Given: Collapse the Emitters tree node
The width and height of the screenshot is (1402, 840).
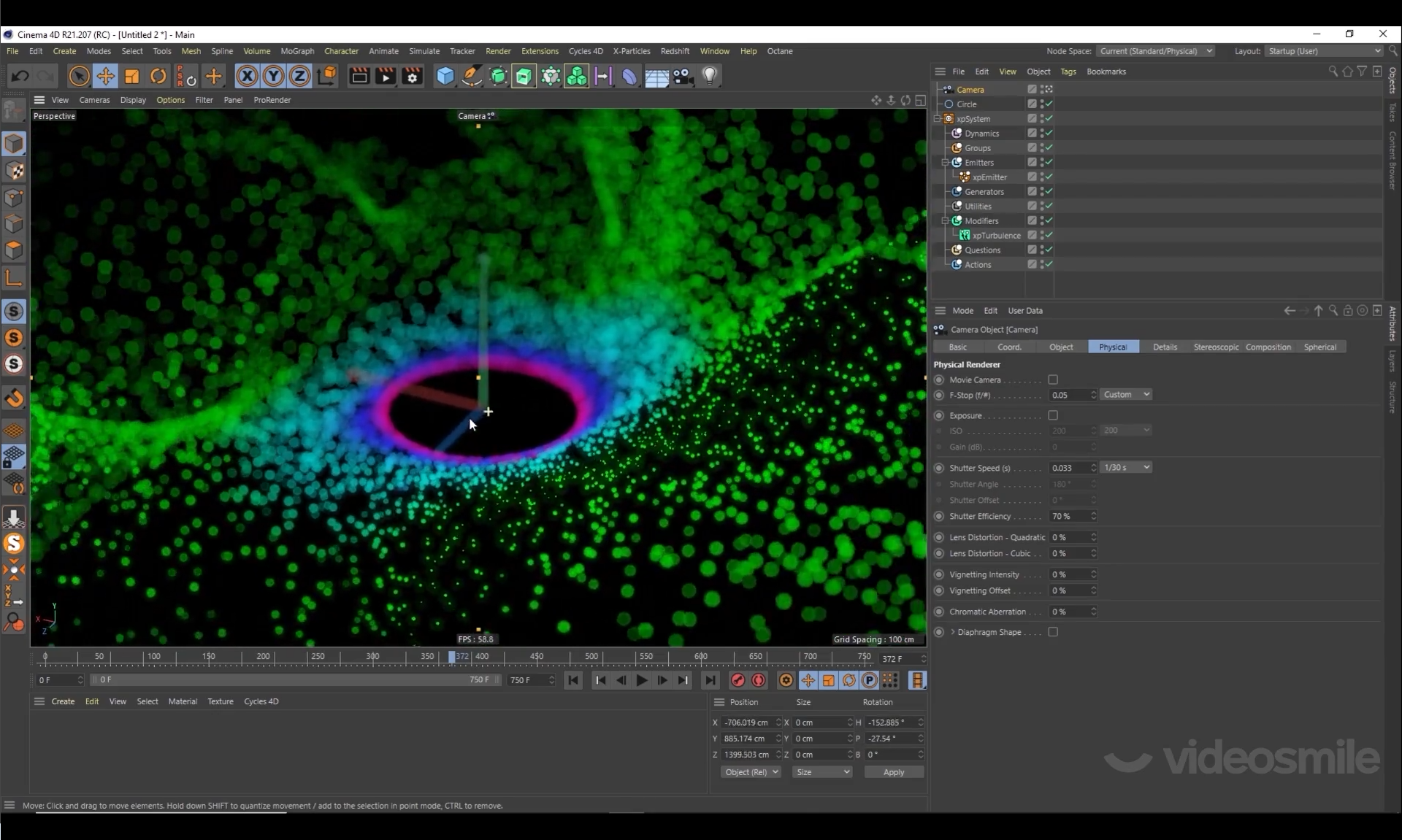Looking at the screenshot, I should coord(945,162).
